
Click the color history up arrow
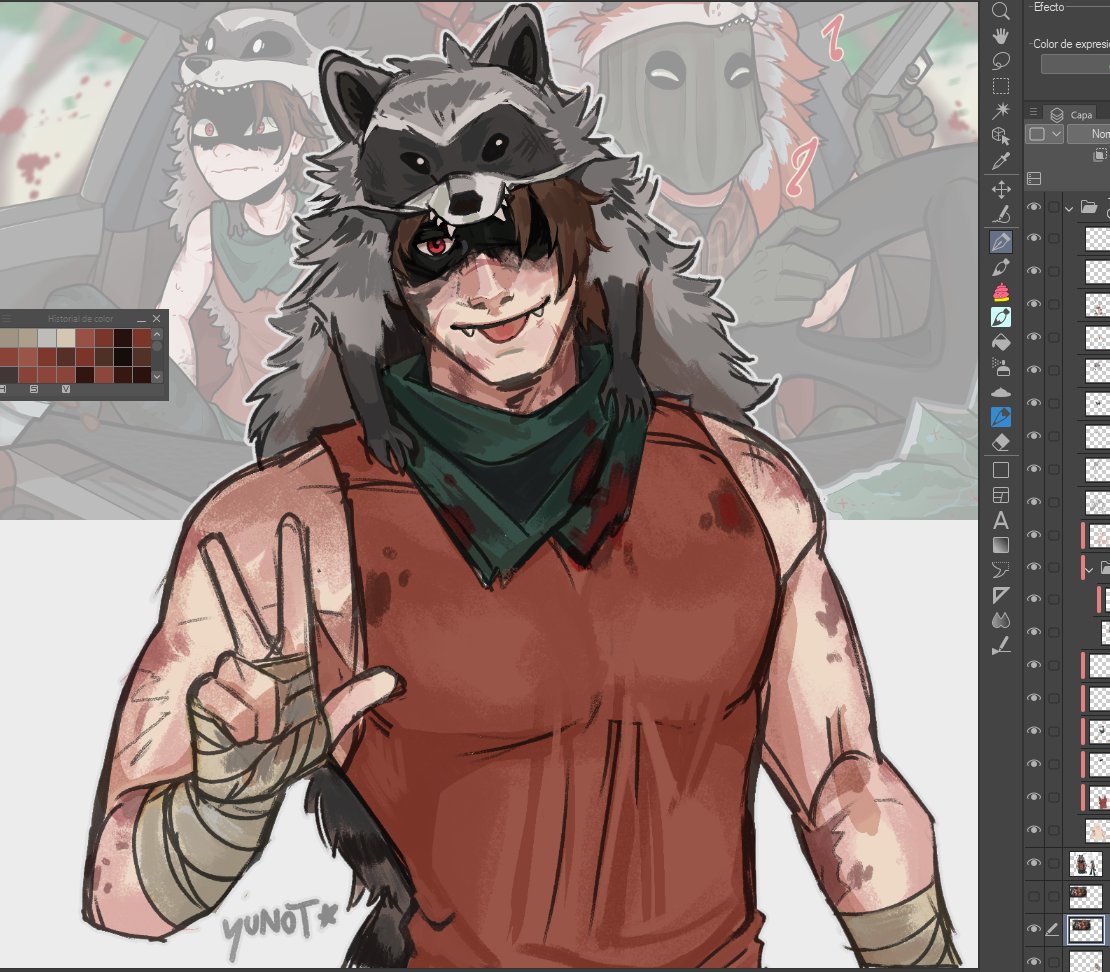tap(157, 333)
